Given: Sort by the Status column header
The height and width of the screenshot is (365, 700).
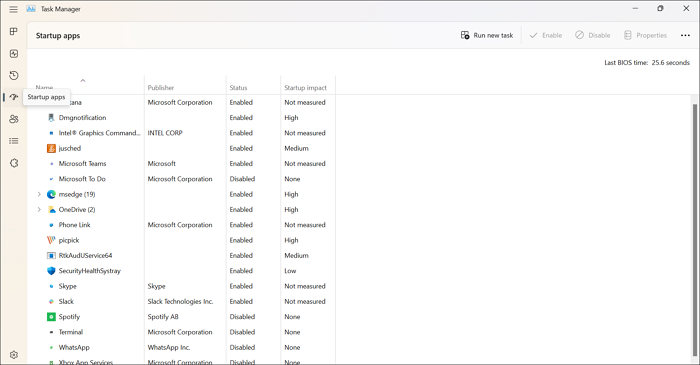Looking at the screenshot, I should coord(238,87).
